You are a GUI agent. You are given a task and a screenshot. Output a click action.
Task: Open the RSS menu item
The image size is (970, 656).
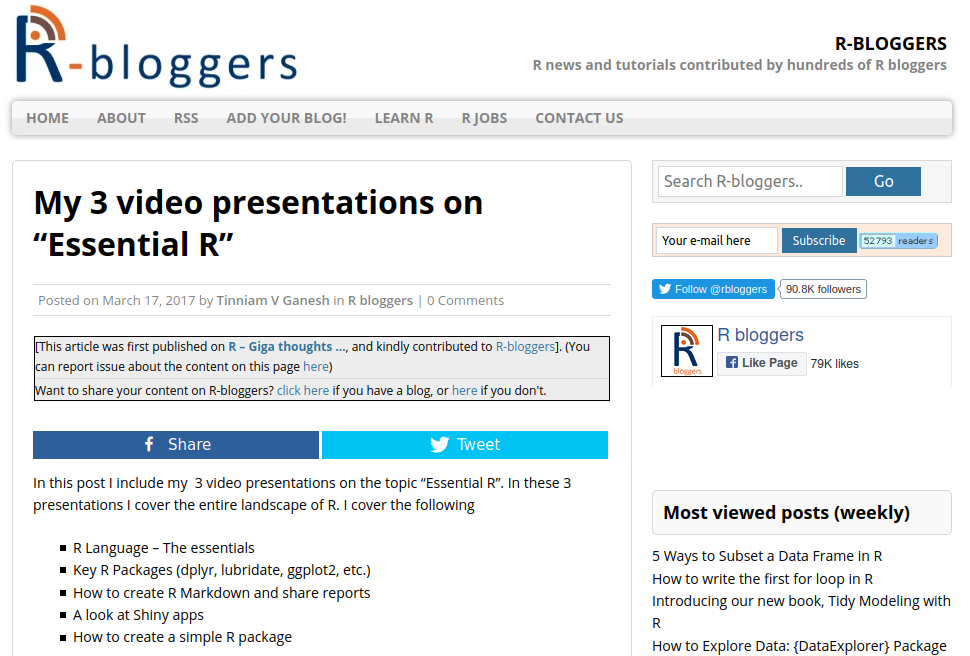click(186, 118)
